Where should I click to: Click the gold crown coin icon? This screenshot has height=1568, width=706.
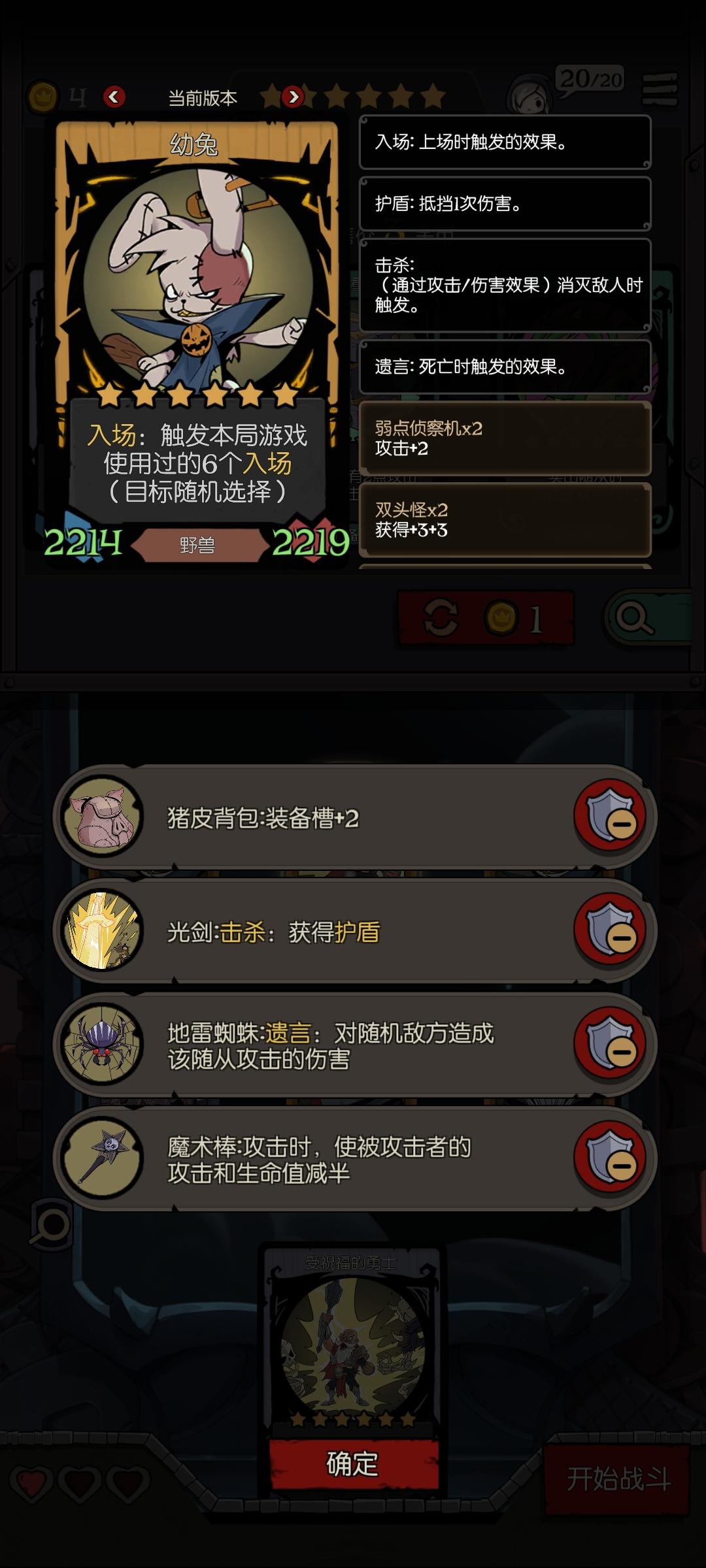(x=42, y=97)
